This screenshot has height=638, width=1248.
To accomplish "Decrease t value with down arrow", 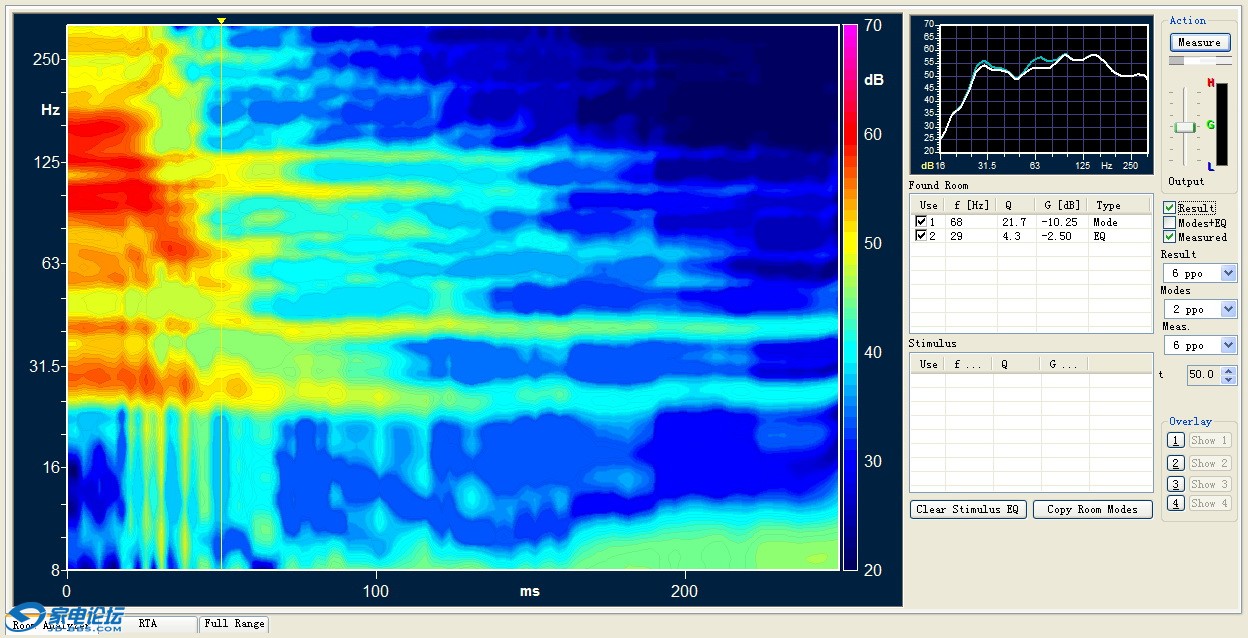I will point(1229,380).
